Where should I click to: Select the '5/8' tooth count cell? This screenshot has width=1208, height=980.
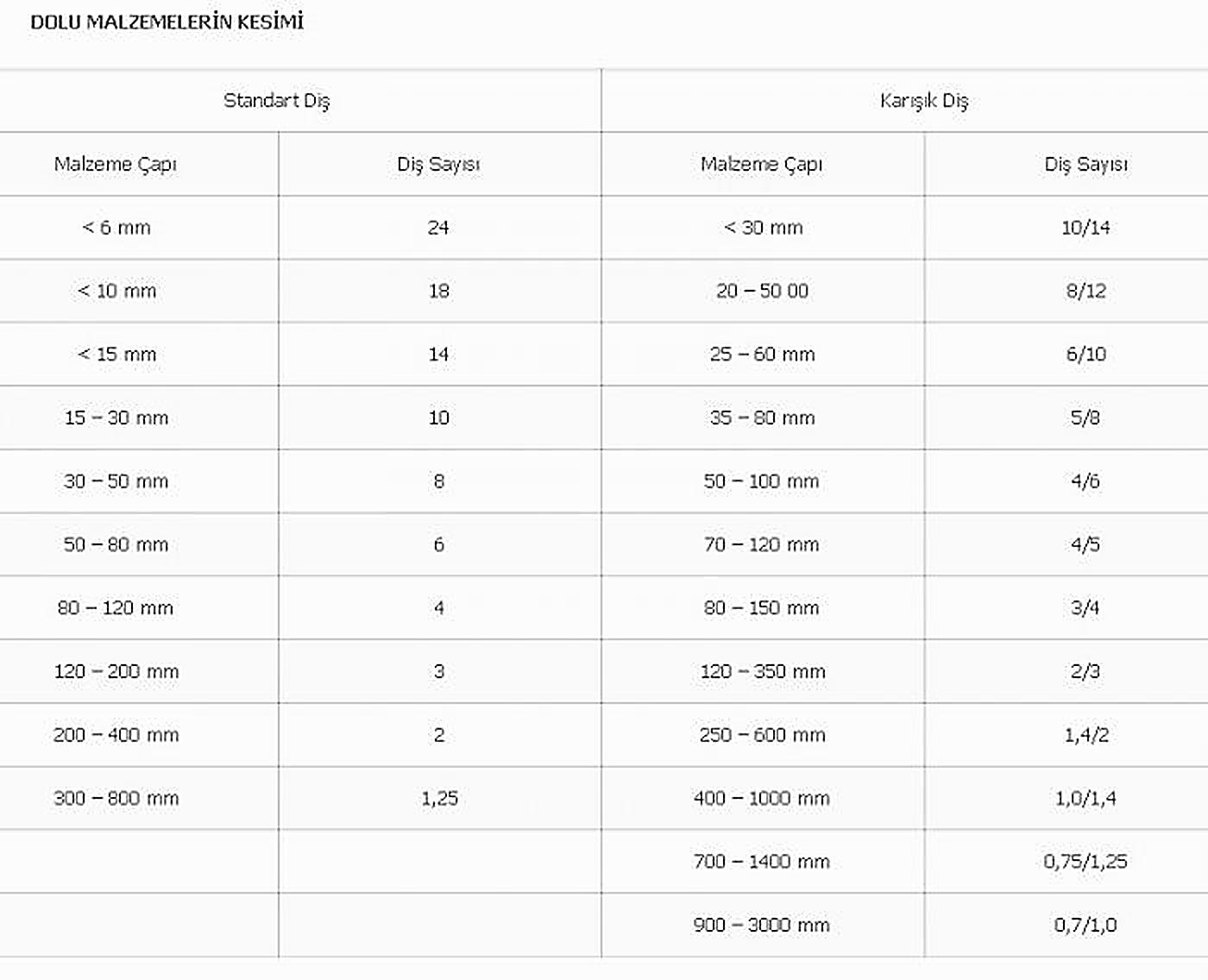(1085, 418)
